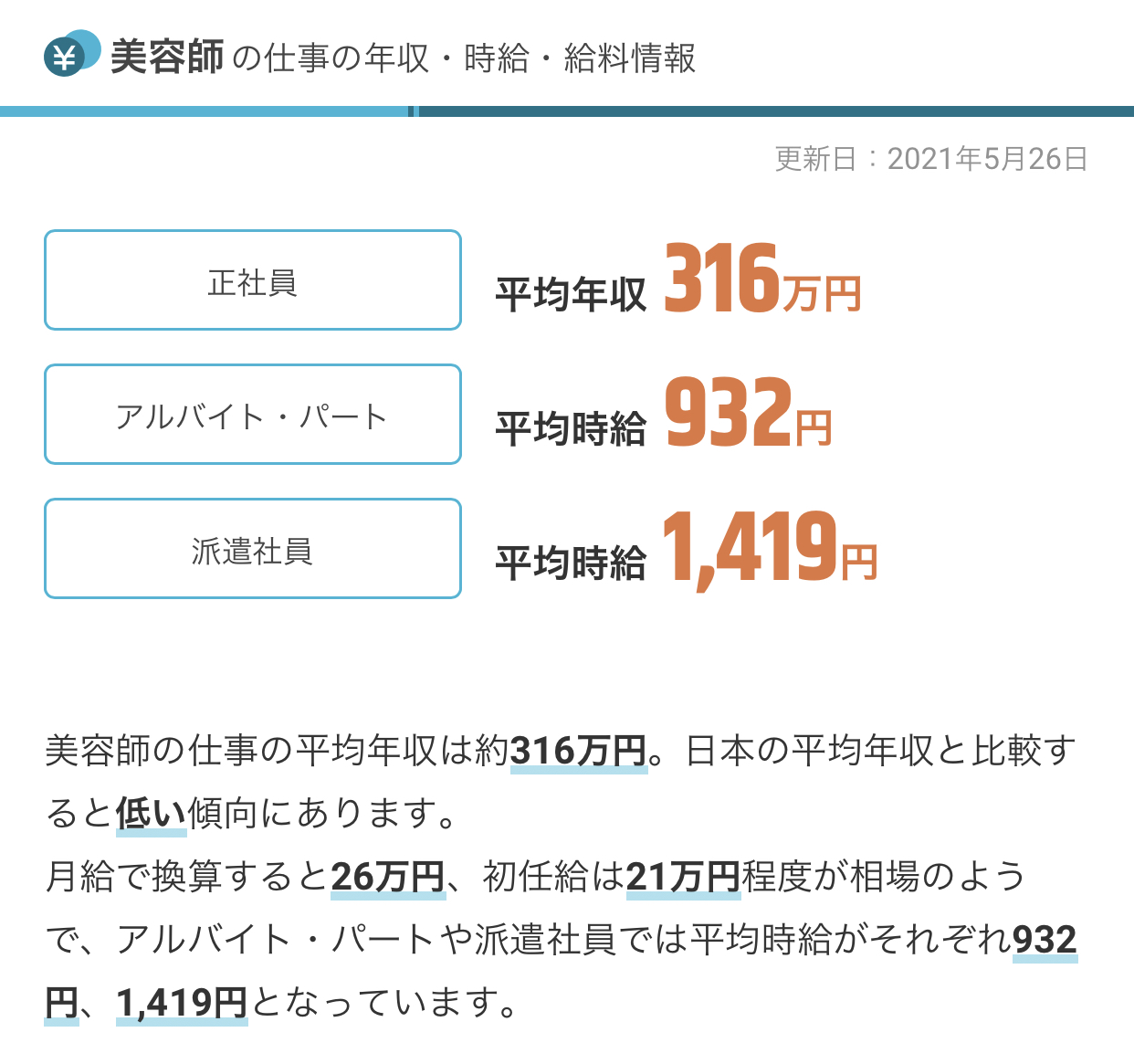Click the large orange 932円 figure
1134x1064 pixels.
[x=748, y=414]
